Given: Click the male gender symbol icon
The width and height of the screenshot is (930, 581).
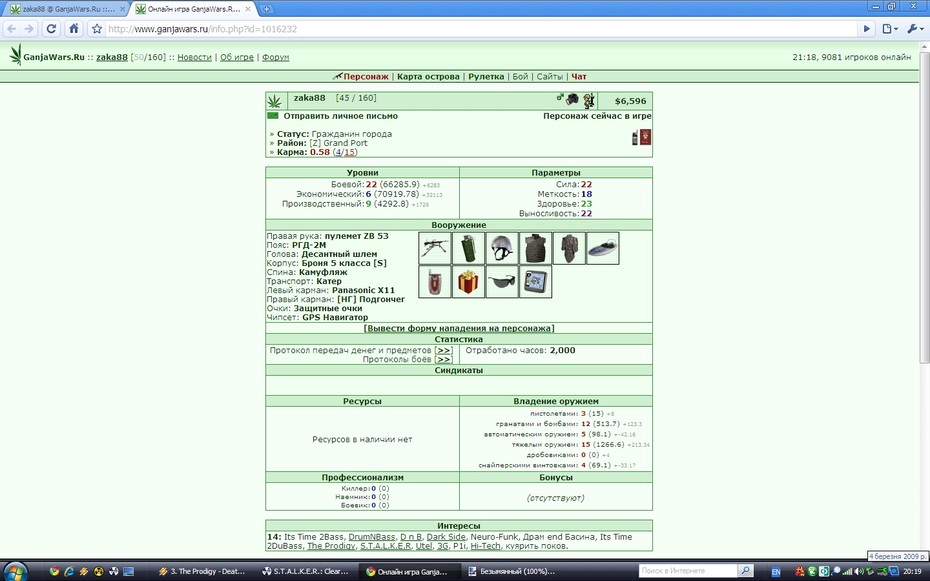Looking at the screenshot, I should click(x=559, y=97).
